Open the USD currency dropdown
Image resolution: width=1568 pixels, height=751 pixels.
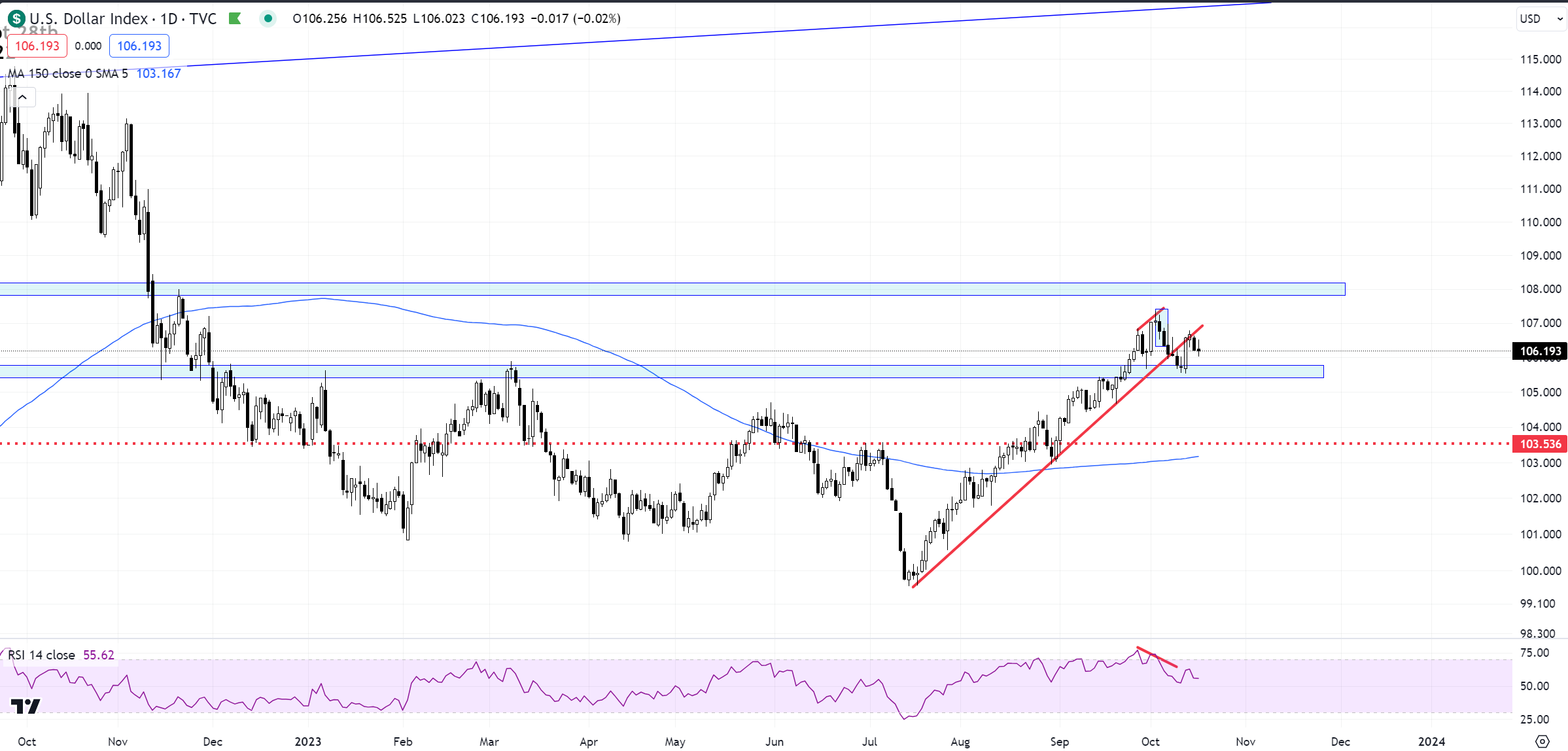click(x=1540, y=19)
